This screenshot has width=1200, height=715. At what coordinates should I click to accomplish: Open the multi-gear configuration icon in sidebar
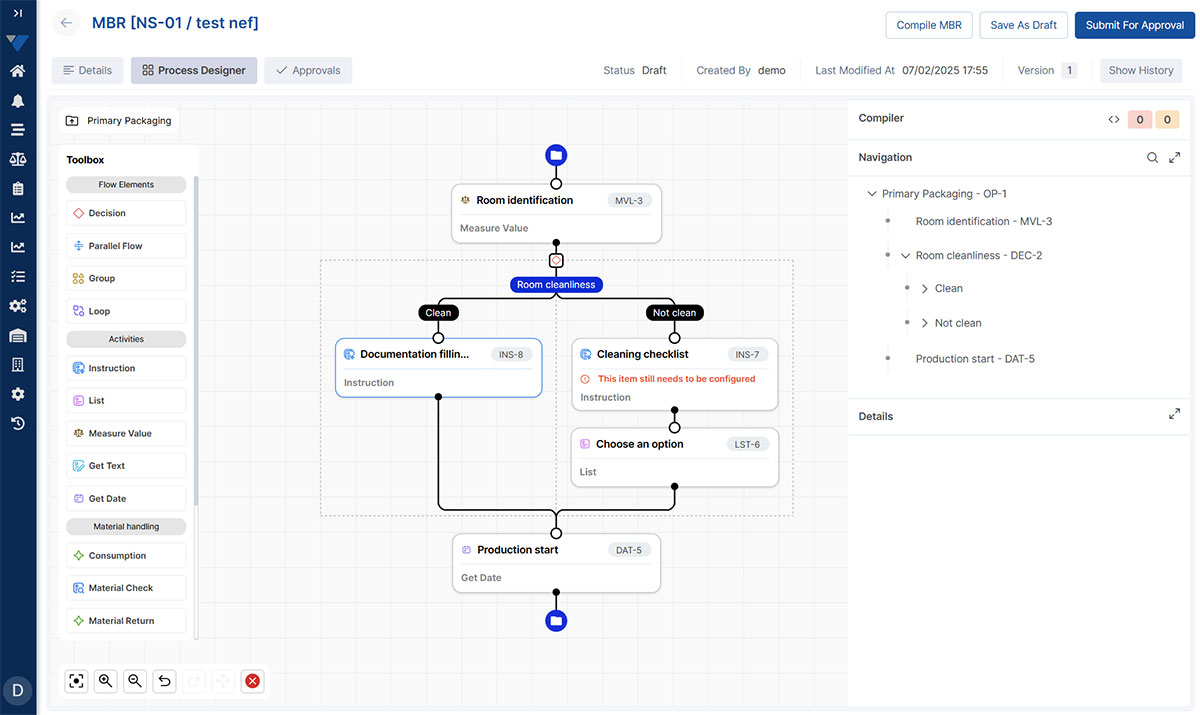click(x=17, y=306)
